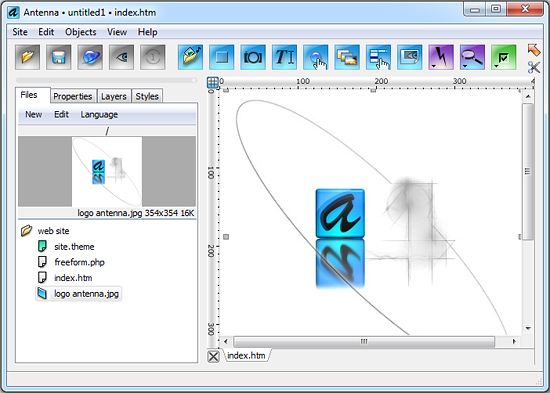Switch to the Files tab
The image size is (550, 393).
[x=29, y=95]
